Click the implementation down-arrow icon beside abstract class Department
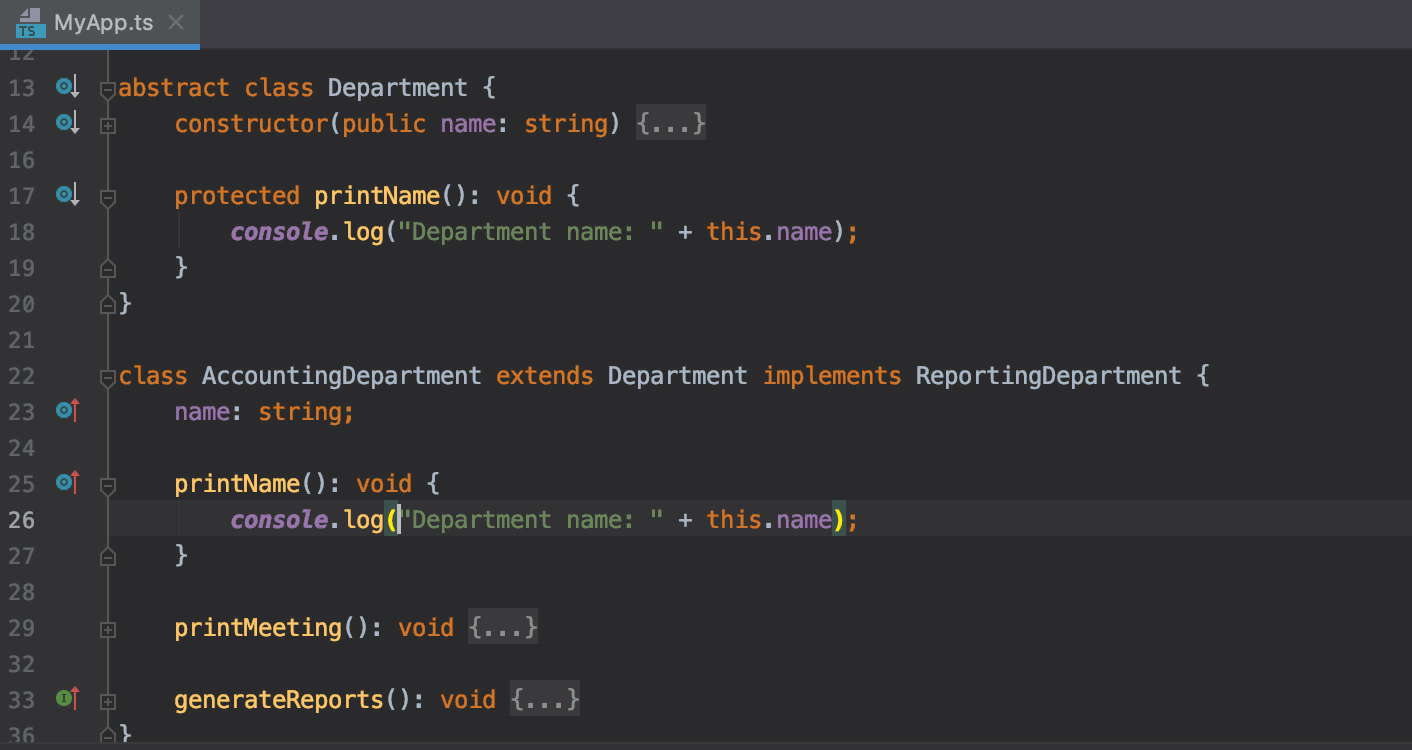Viewport: 1412px width, 750px height. coord(66,86)
